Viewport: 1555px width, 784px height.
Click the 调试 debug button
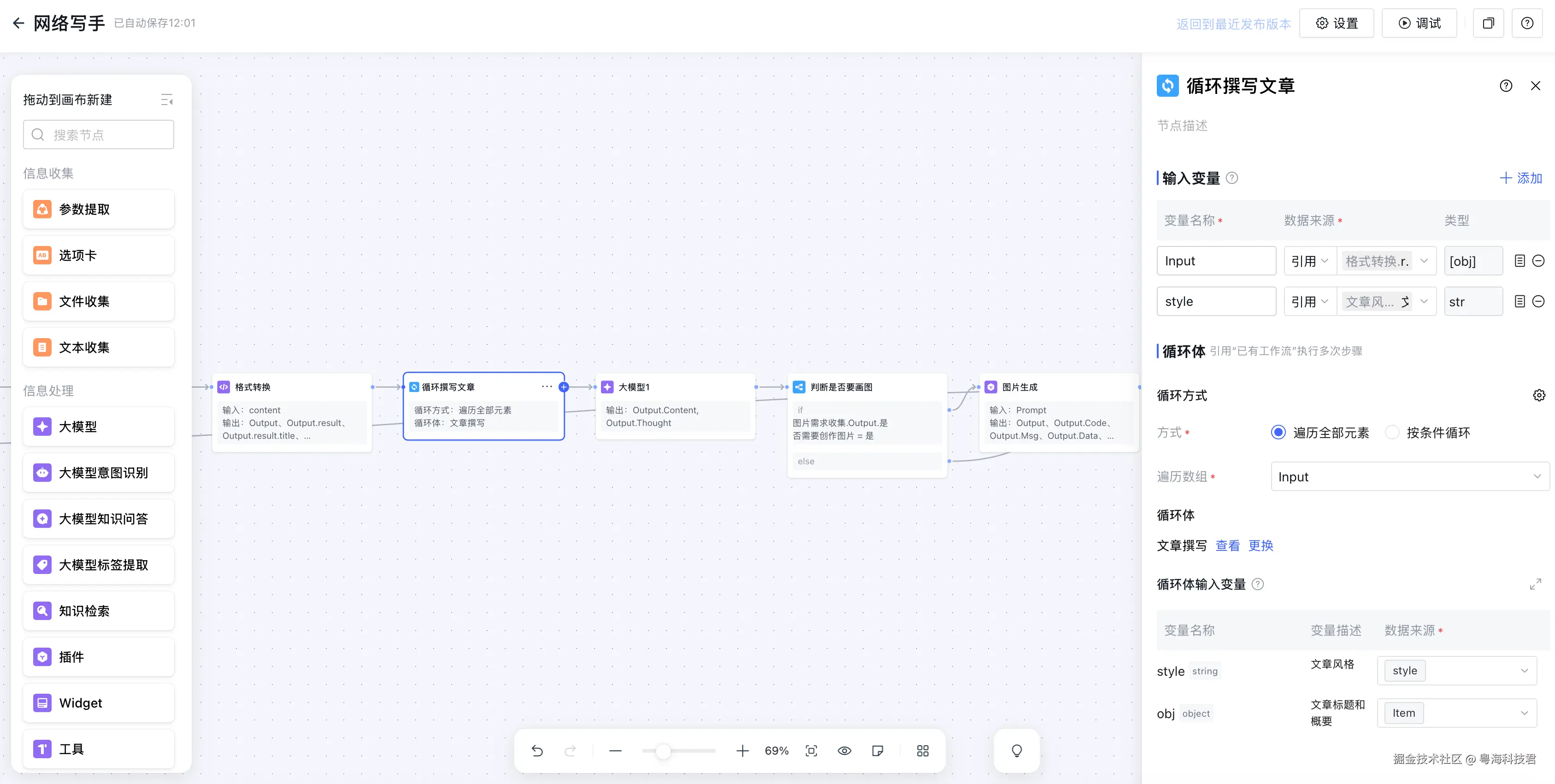pos(1419,23)
